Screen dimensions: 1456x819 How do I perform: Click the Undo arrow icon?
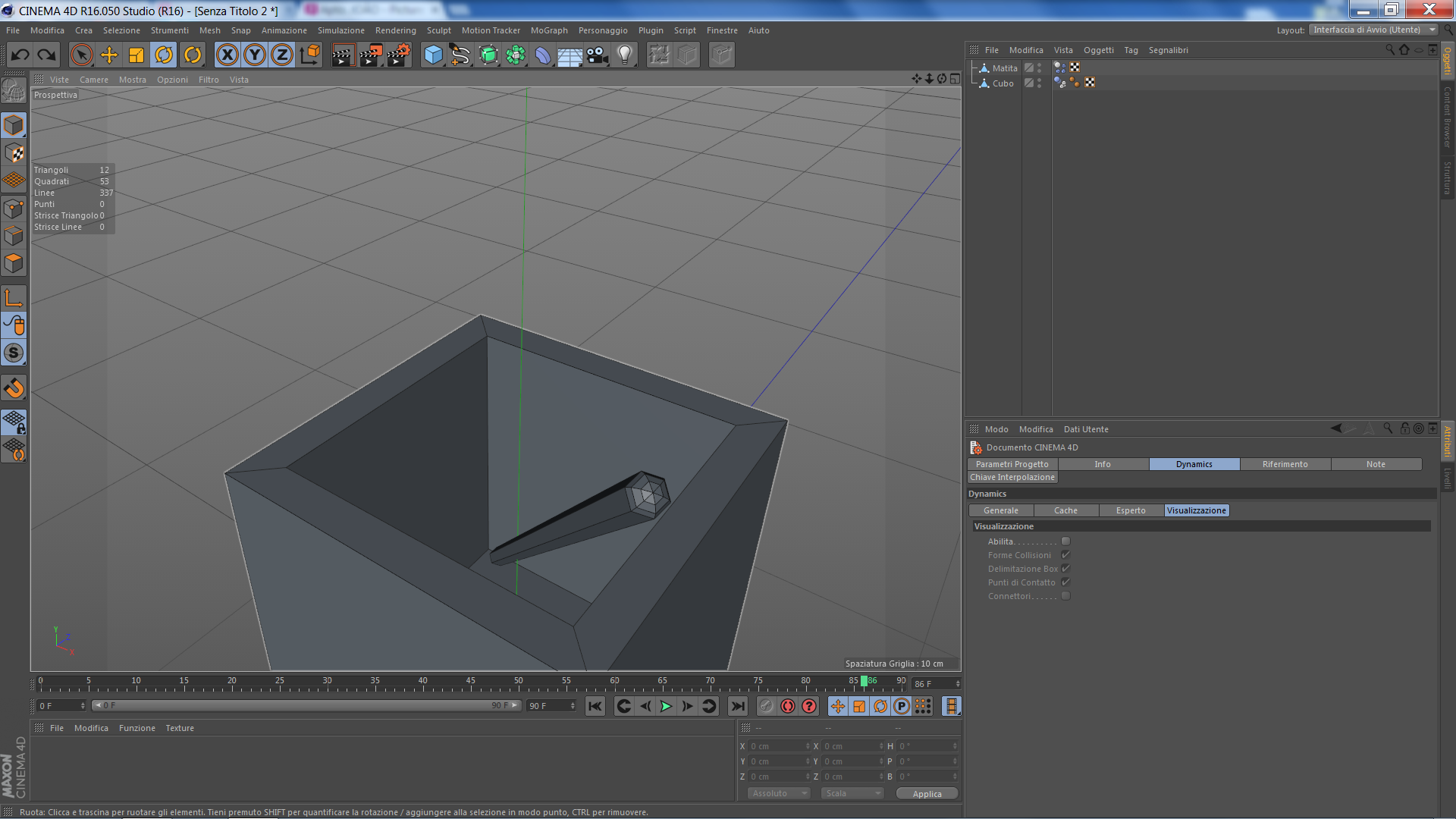[20, 55]
